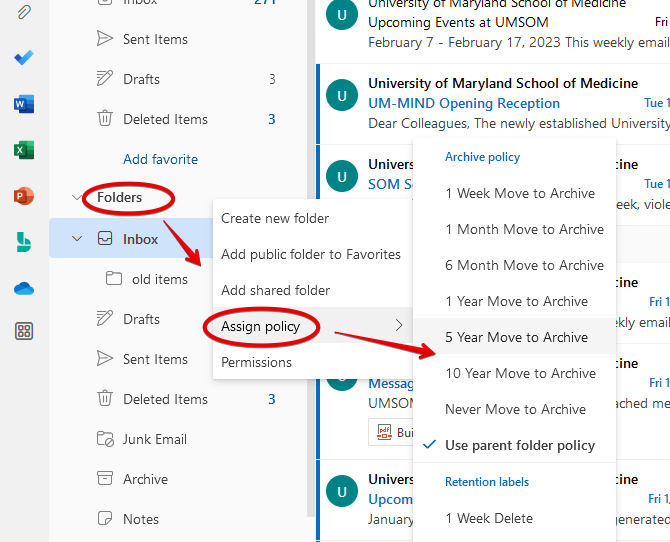Image resolution: width=670 pixels, height=542 pixels.
Task: Choose Create new folder from context menu
Action: click(x=275, y=218)
